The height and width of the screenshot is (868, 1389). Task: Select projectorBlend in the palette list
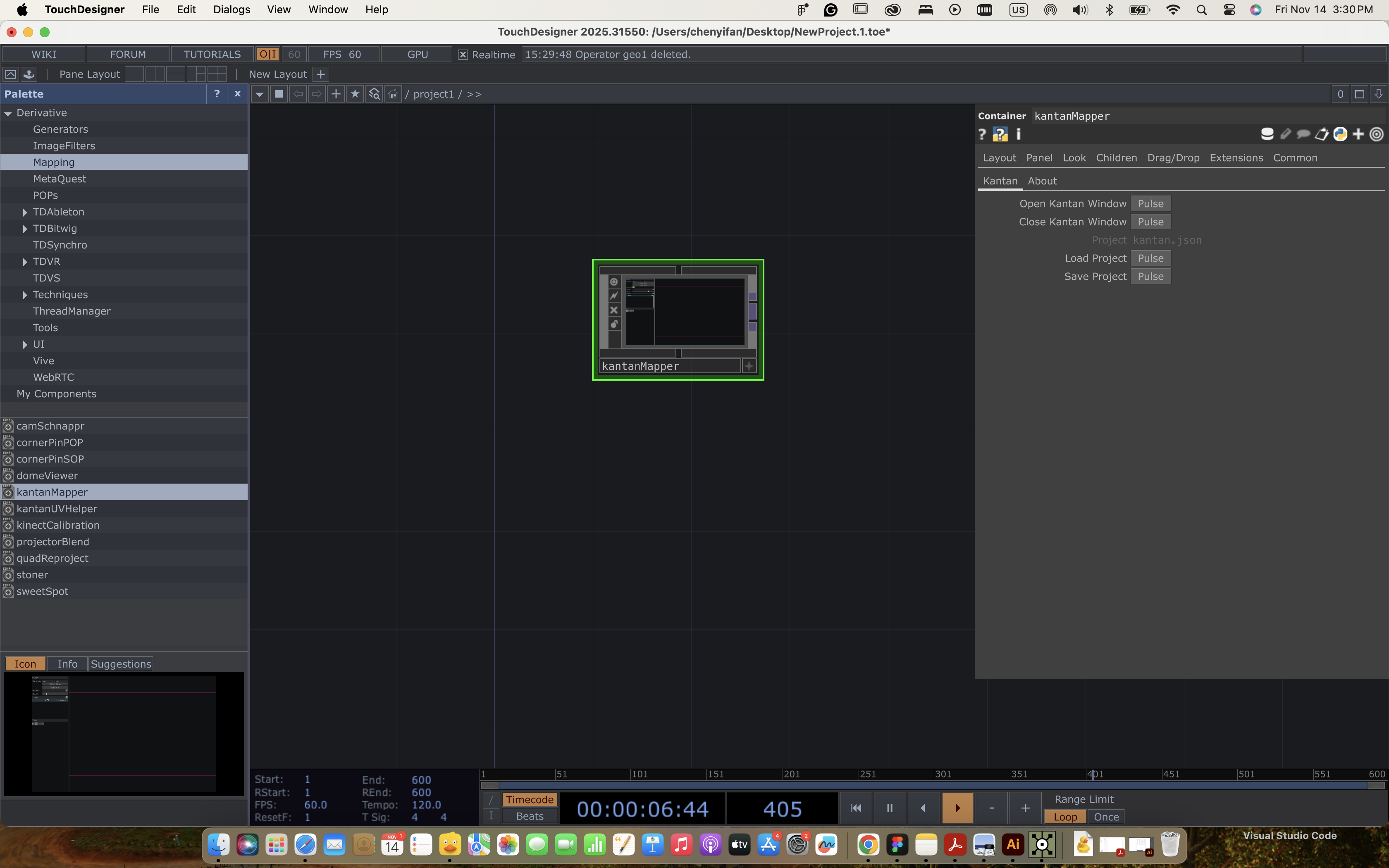pyautogui.click(x=53, y=542)
